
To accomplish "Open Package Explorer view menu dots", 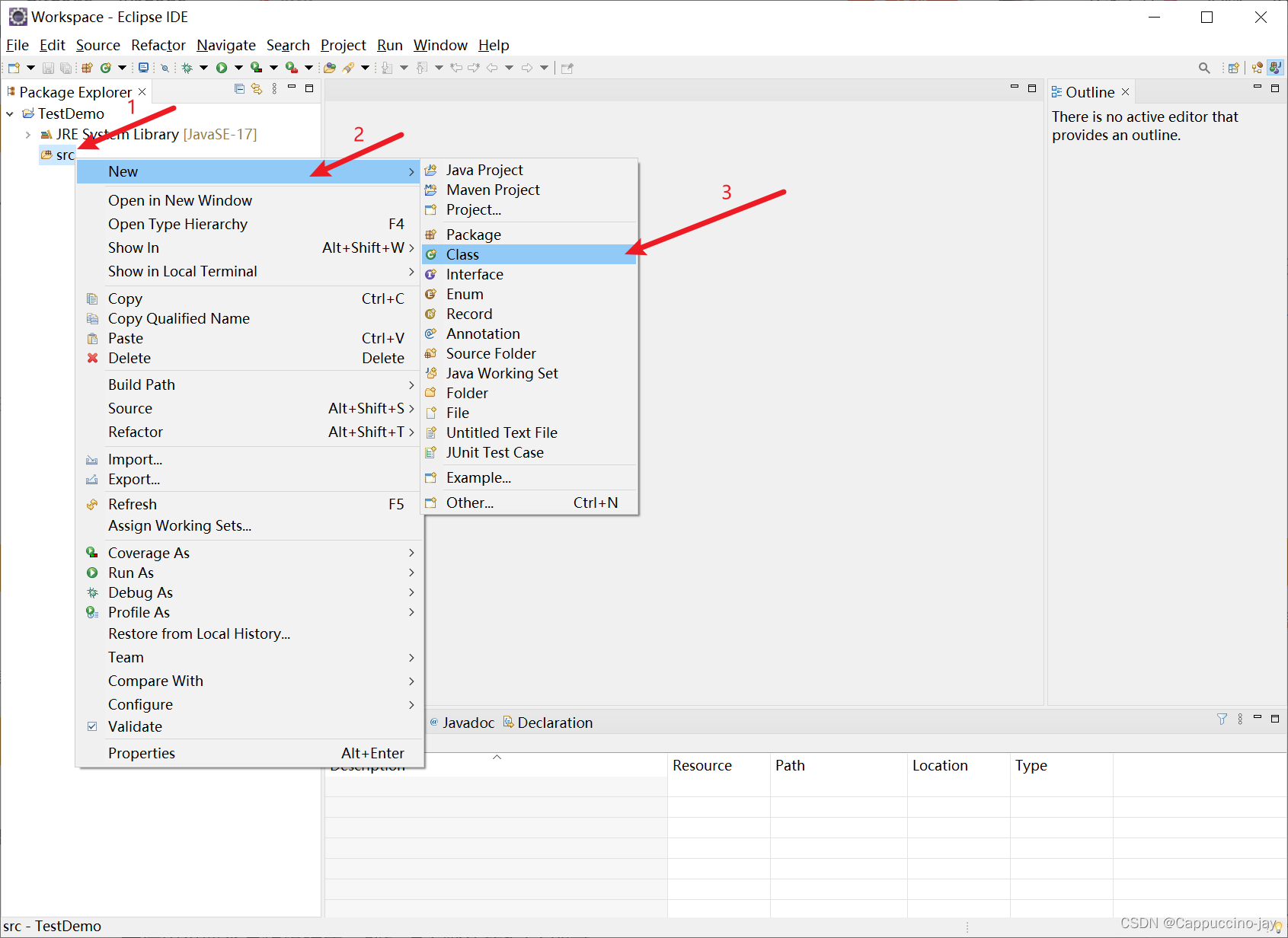I will (274, 89).
